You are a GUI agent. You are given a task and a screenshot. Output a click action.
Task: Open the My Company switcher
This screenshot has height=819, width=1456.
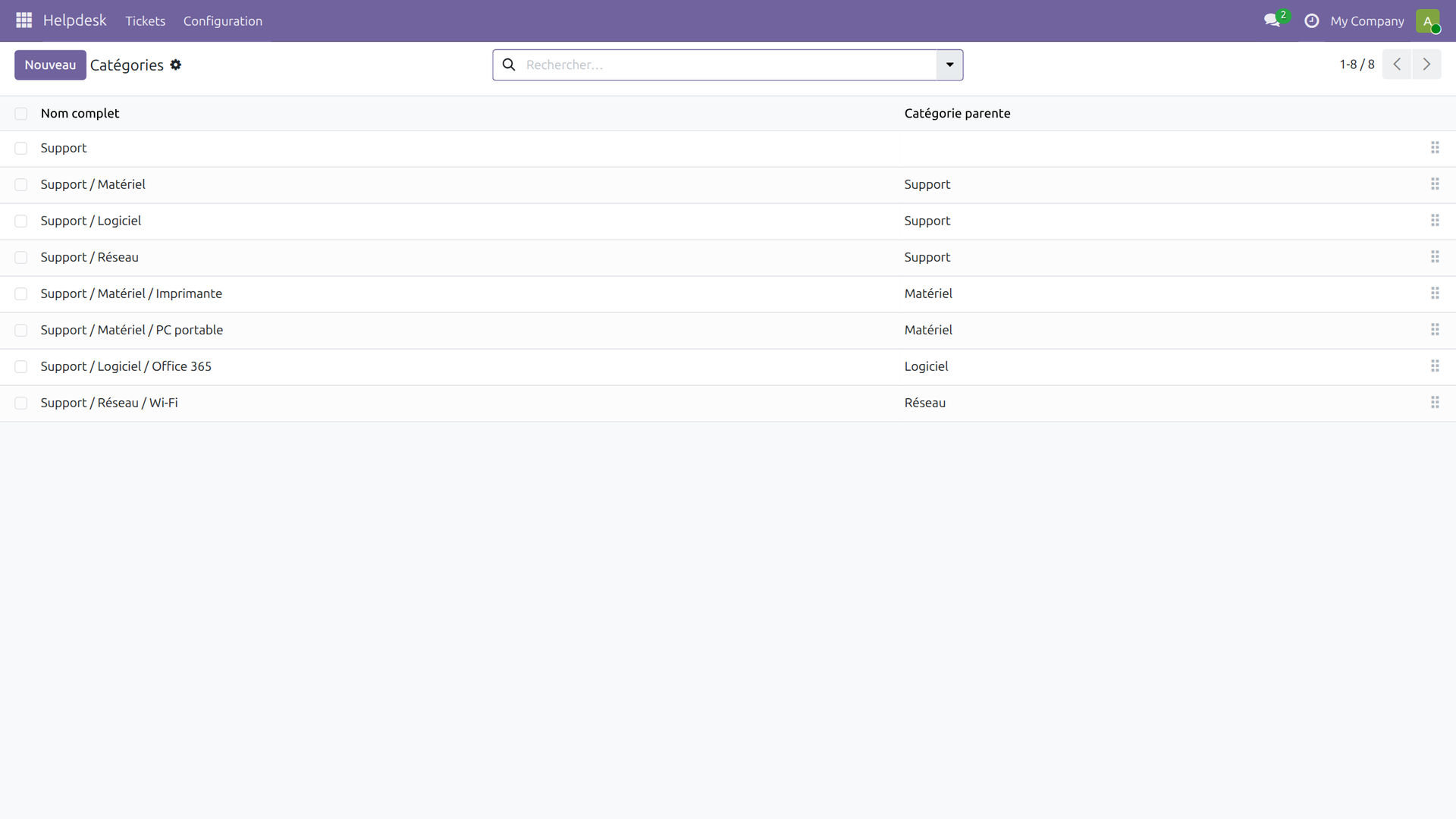coord(1367,21)
